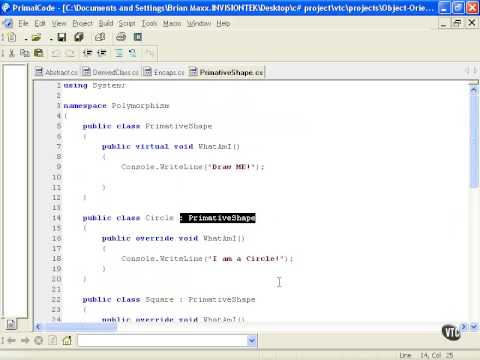Click the Cut scissors icon
Image resolution: width=480 pixels, height=360 pixels.
coord(11,53)
